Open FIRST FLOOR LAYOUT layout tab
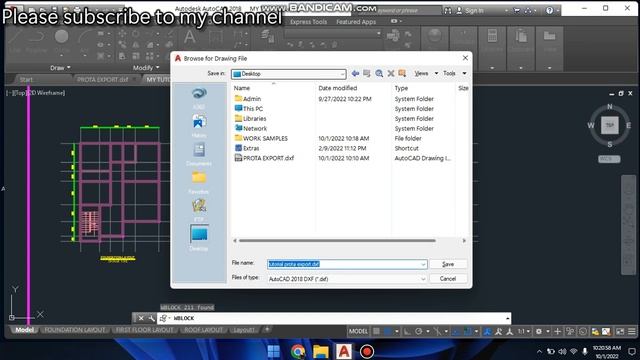The image size is (640, 360). [145, 330]
